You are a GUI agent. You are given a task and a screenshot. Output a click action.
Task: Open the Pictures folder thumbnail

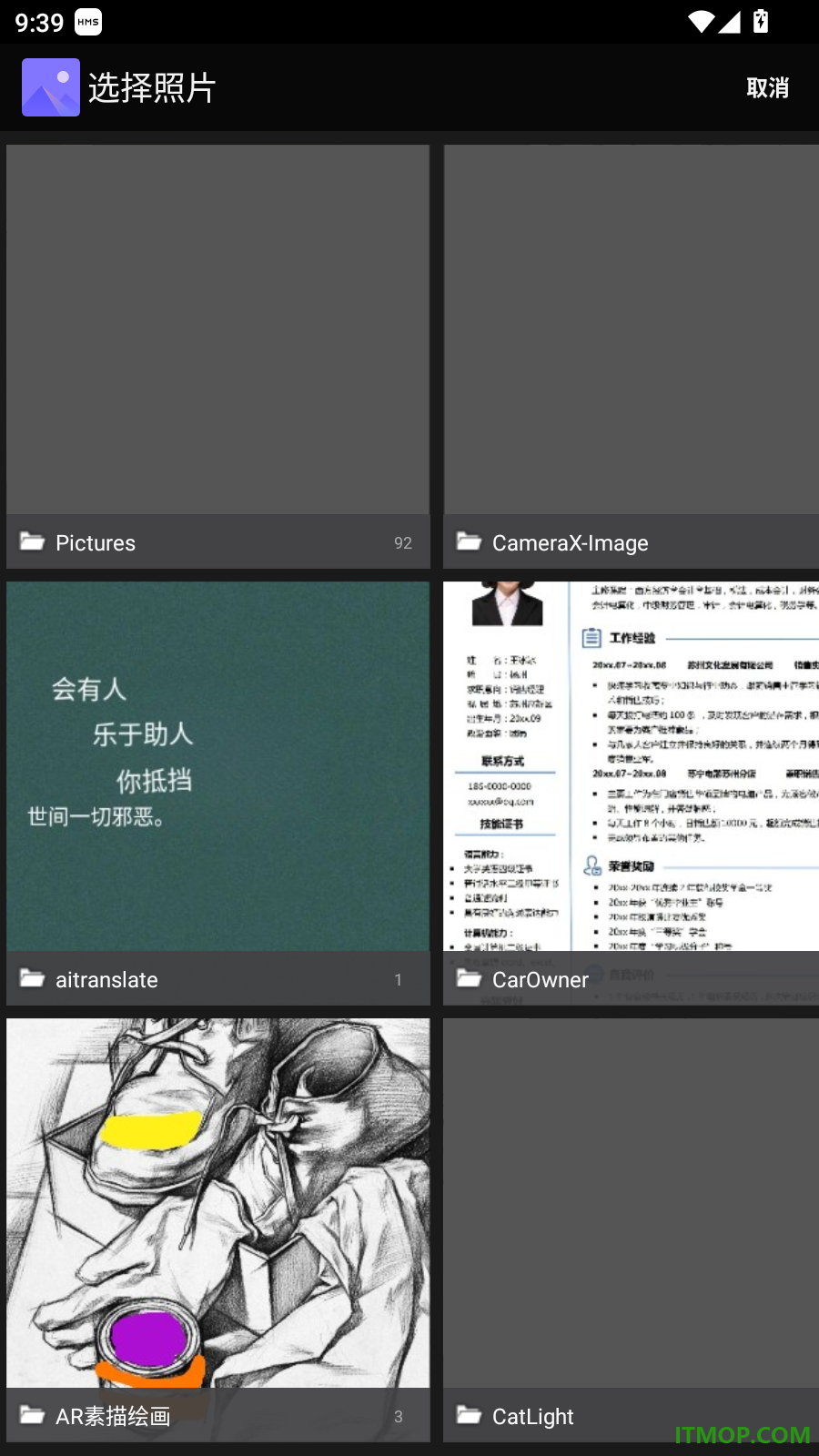coord(218,329)
